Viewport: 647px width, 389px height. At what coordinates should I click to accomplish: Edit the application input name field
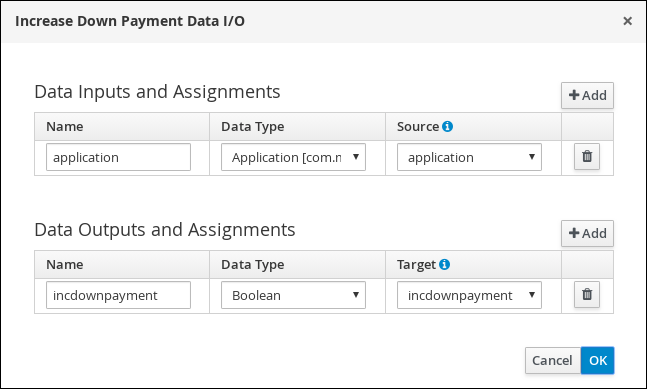tap(118, 157)
